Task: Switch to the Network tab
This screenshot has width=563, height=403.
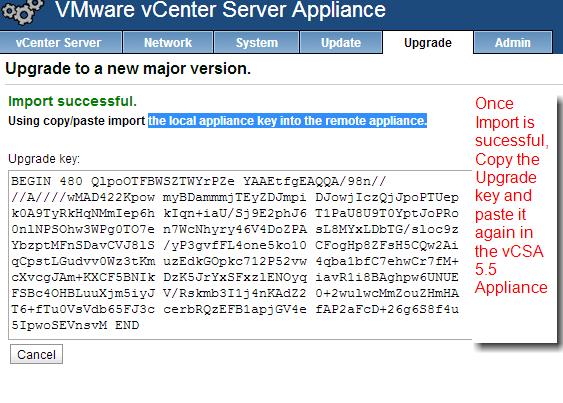Action: click(x=168, y=42)
